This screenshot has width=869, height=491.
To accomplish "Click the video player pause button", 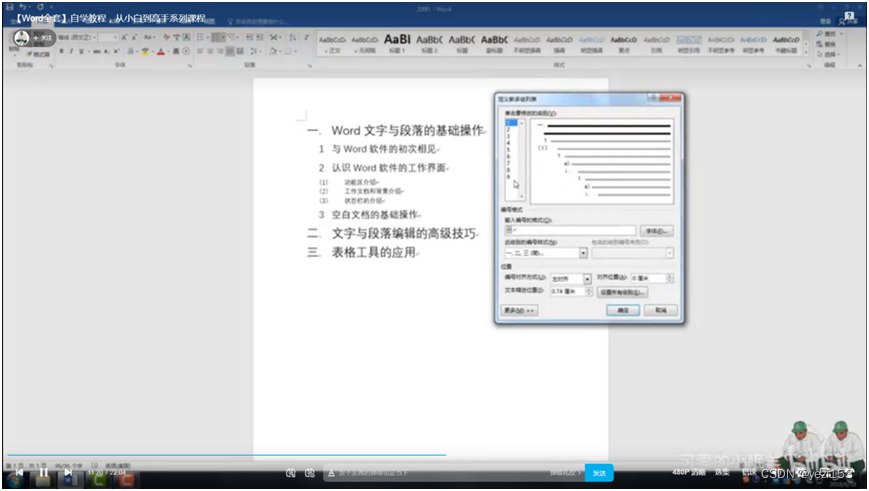I will pyautogui.click(x=43, y=473).
